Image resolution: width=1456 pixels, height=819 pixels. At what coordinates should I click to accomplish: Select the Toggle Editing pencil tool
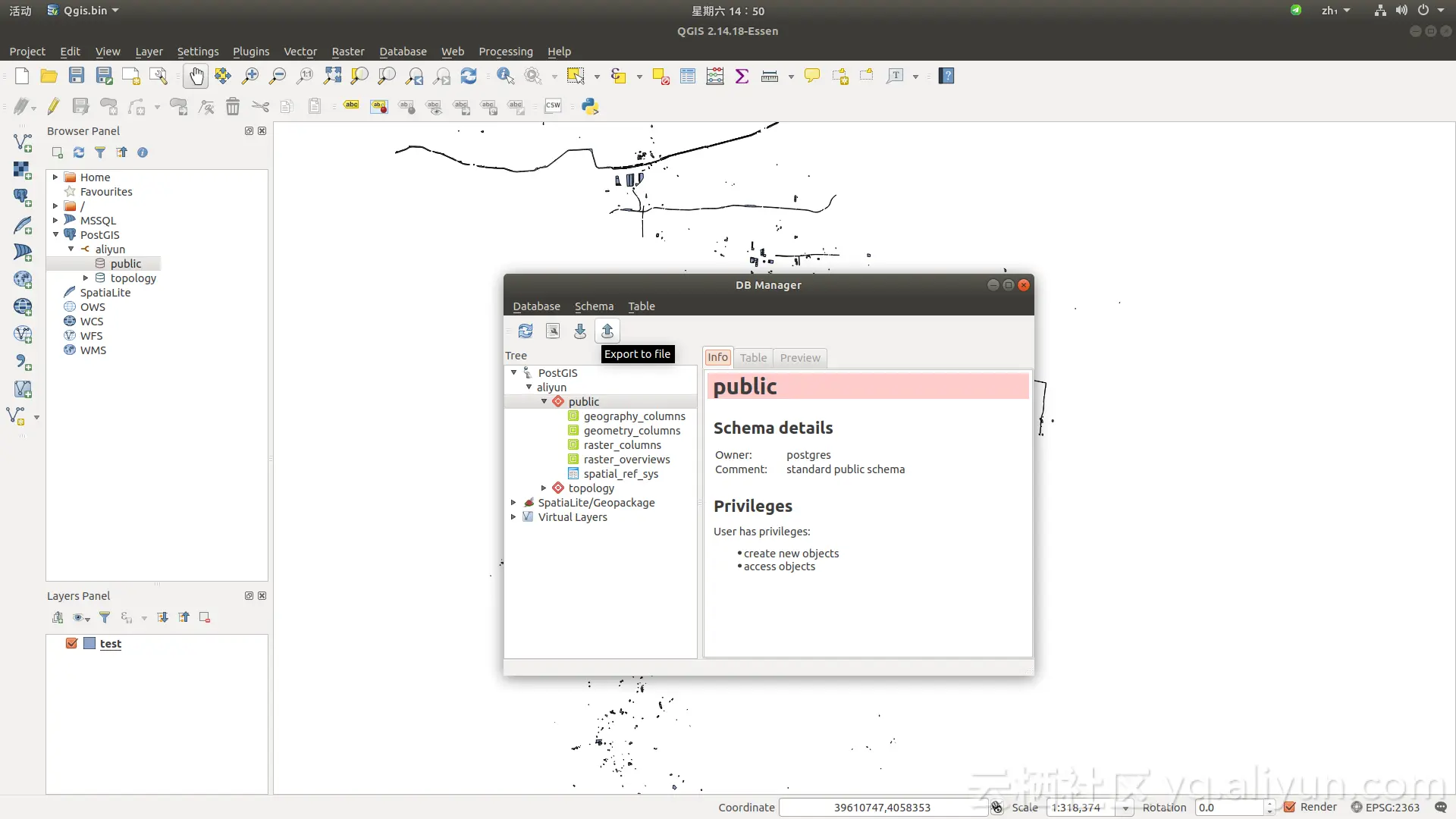click(x=53, y=106)
